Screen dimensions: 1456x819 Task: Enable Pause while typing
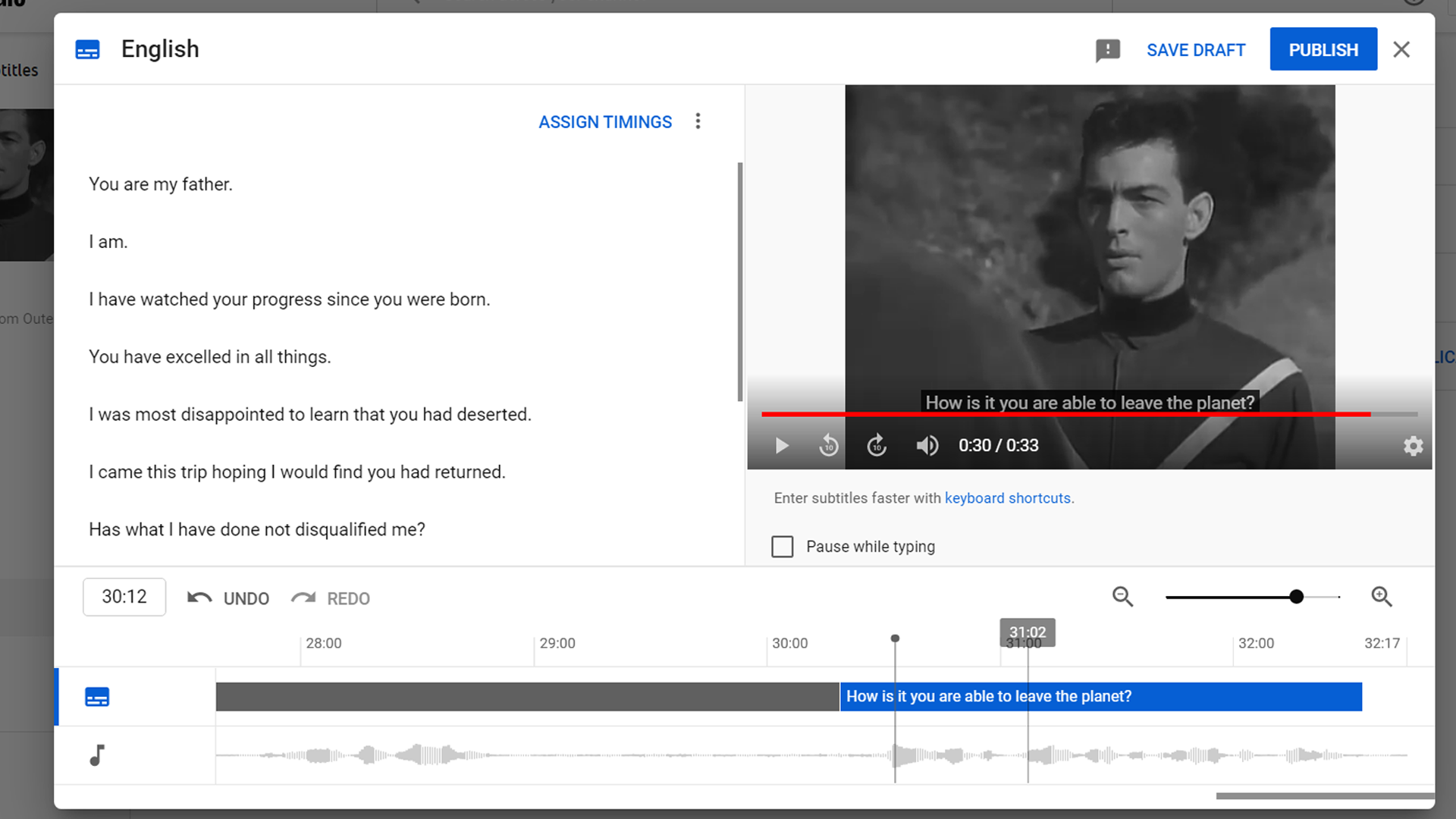[x=782, y=546]
